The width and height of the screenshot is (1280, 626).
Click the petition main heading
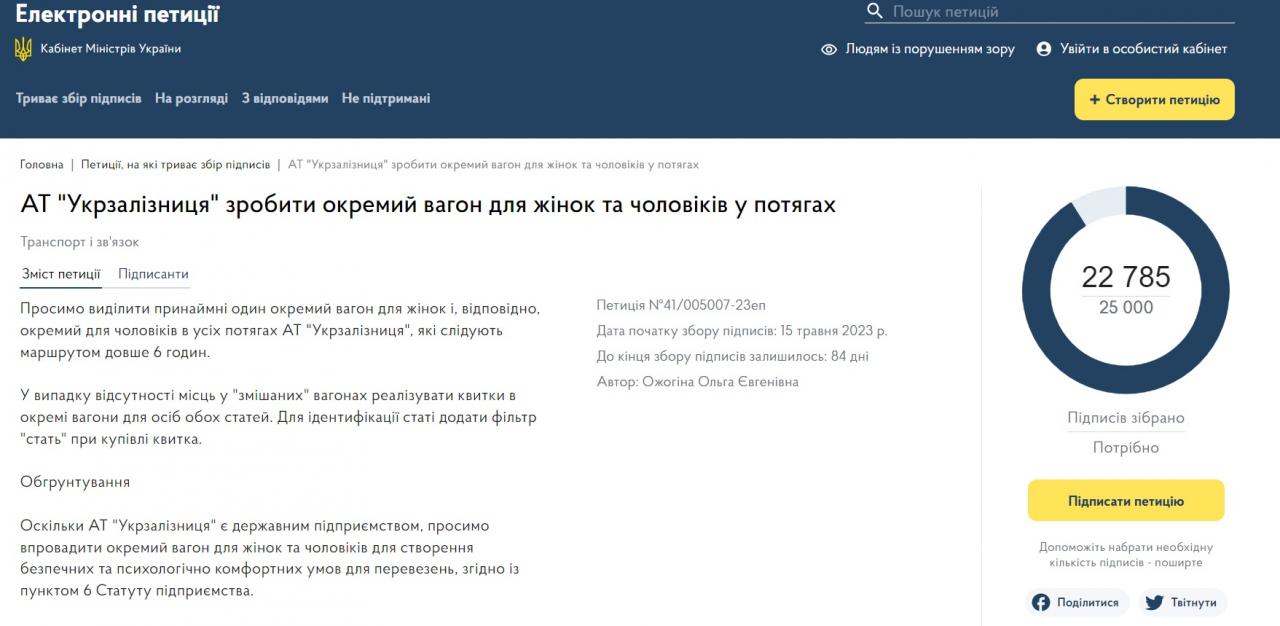click(x=428, y=205)
